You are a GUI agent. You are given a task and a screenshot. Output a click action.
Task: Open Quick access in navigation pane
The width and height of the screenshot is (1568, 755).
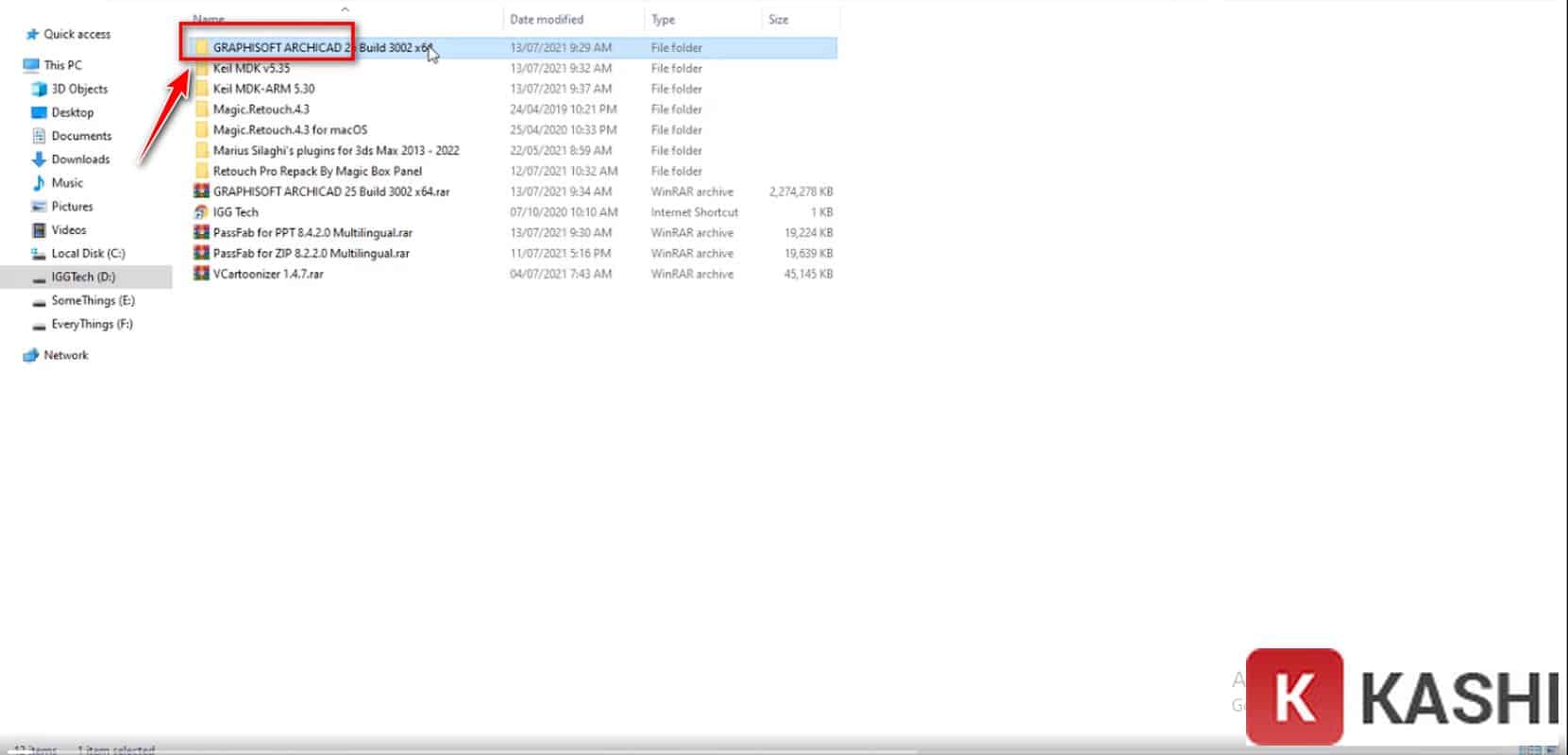pos(77,35)
